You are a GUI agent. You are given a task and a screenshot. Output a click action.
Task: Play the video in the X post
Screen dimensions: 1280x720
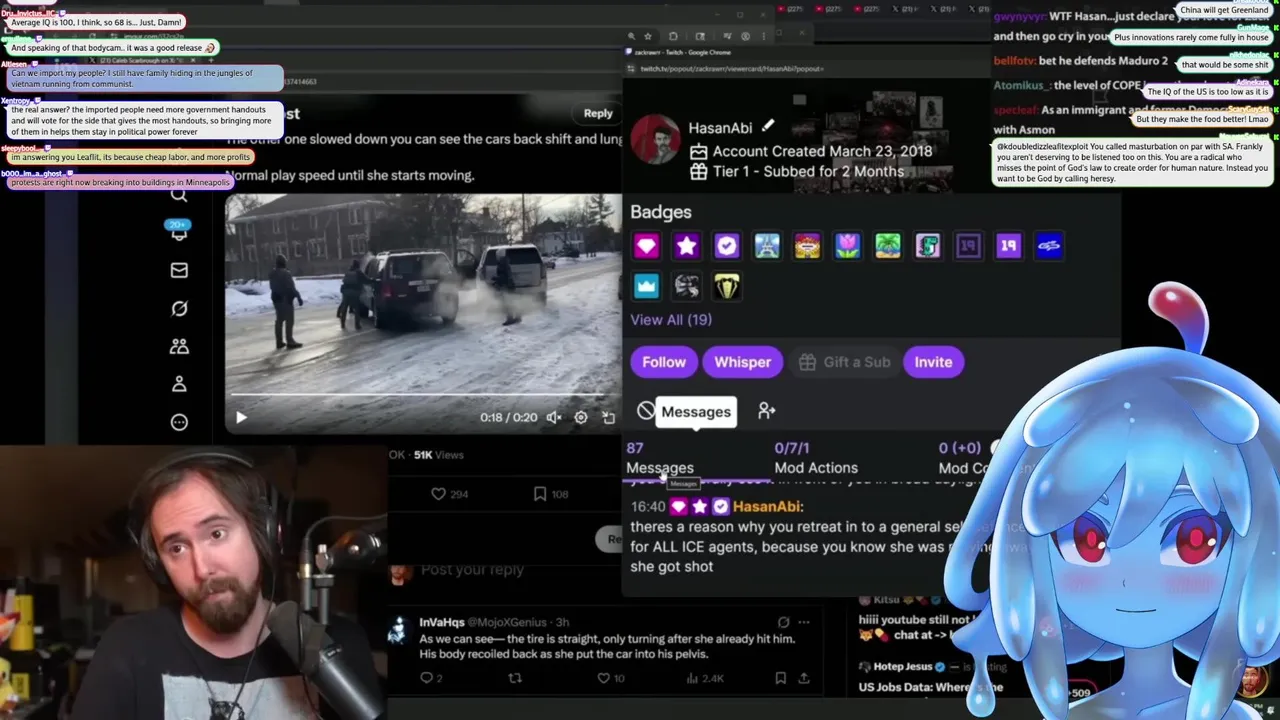click(241, 418)
